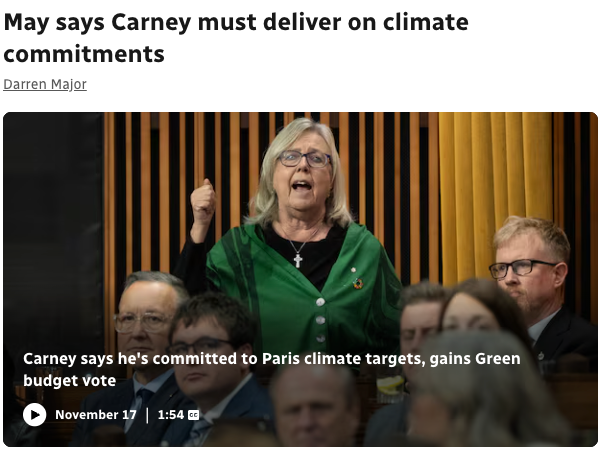Click the gray-haired man with wire glasses

click(x=145, y=325)
